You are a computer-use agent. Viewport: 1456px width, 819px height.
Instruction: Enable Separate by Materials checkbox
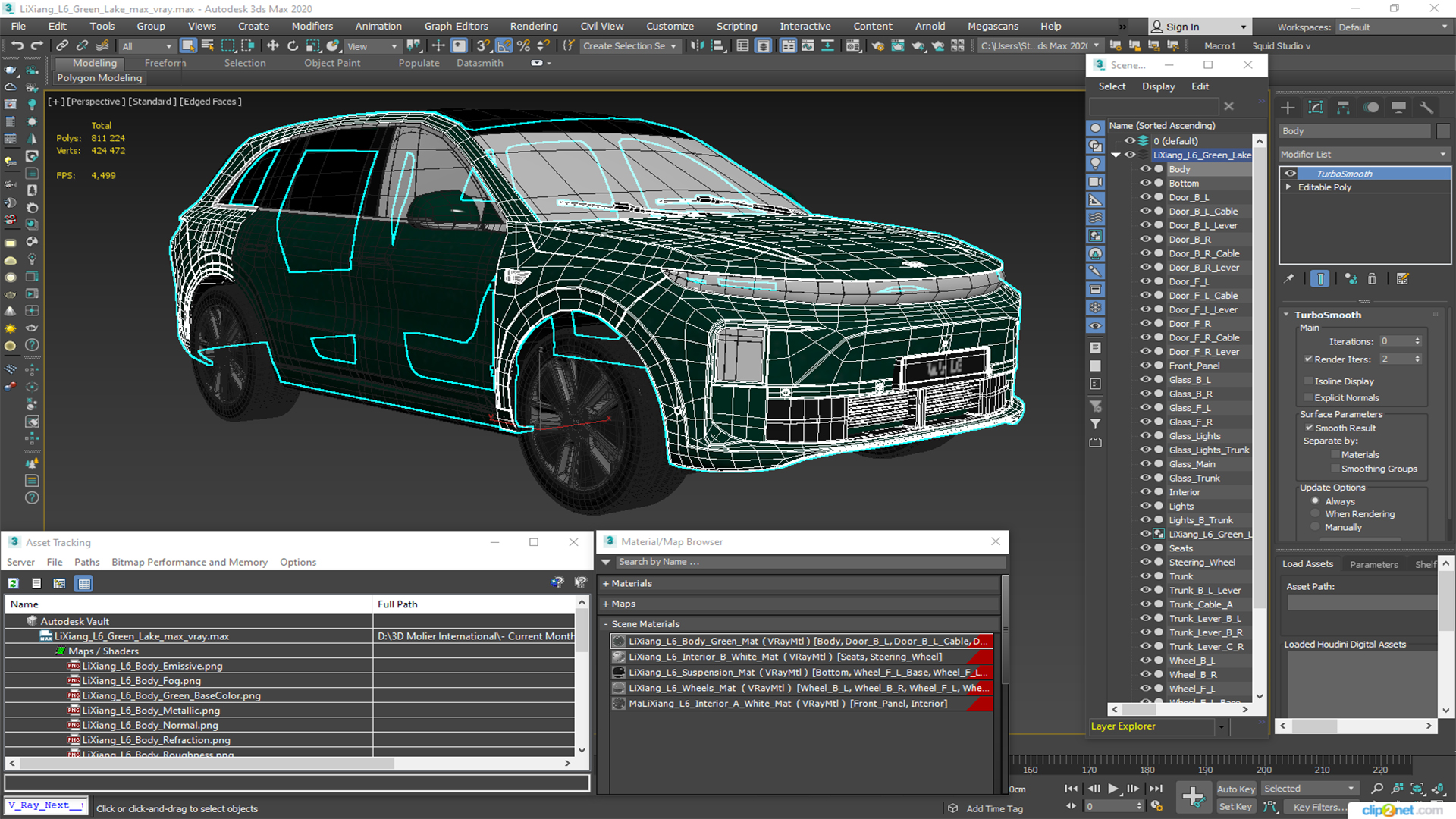pyautogui.click(x=1335, y=455)
